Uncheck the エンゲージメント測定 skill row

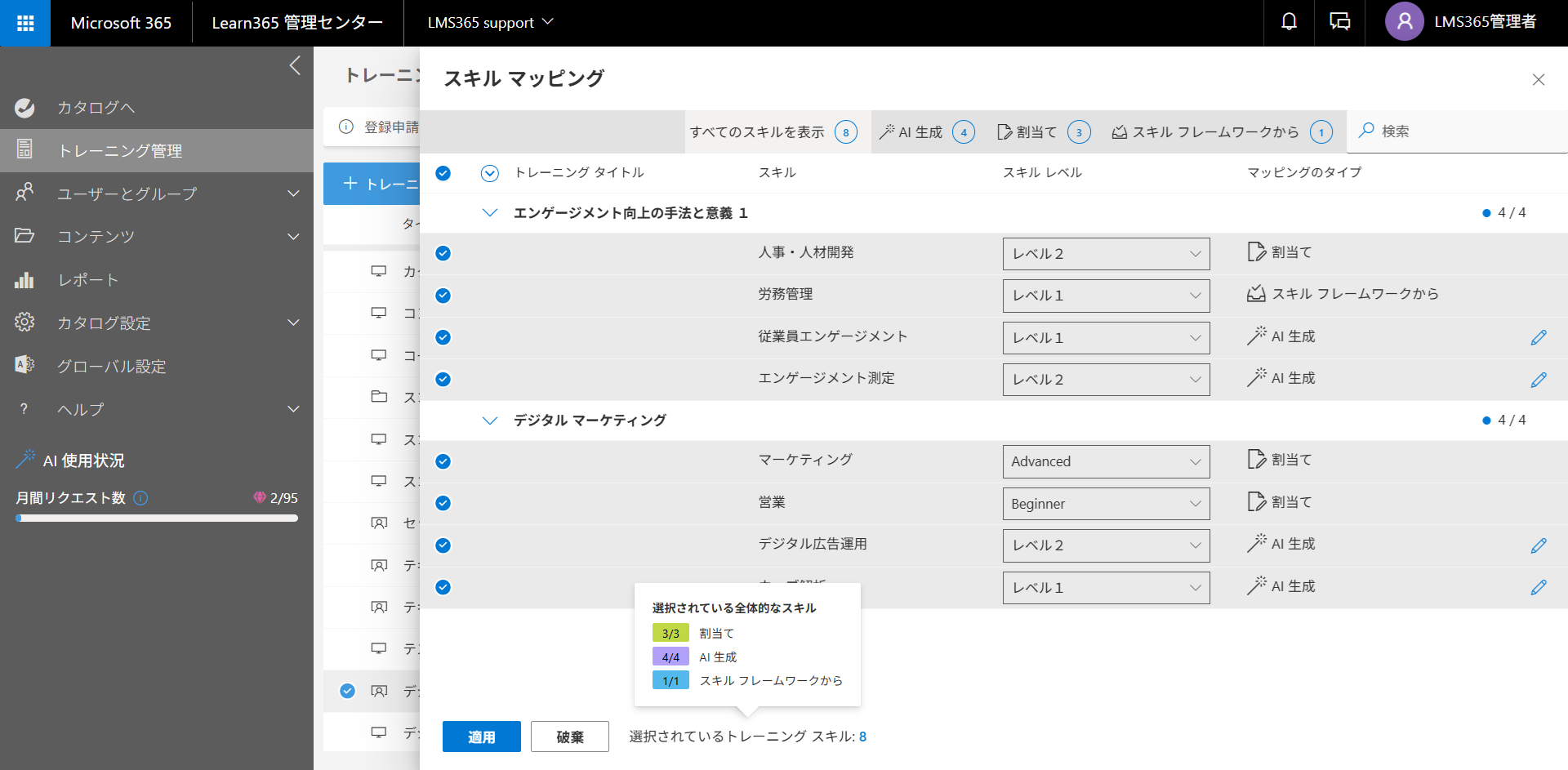pos(443,379)
